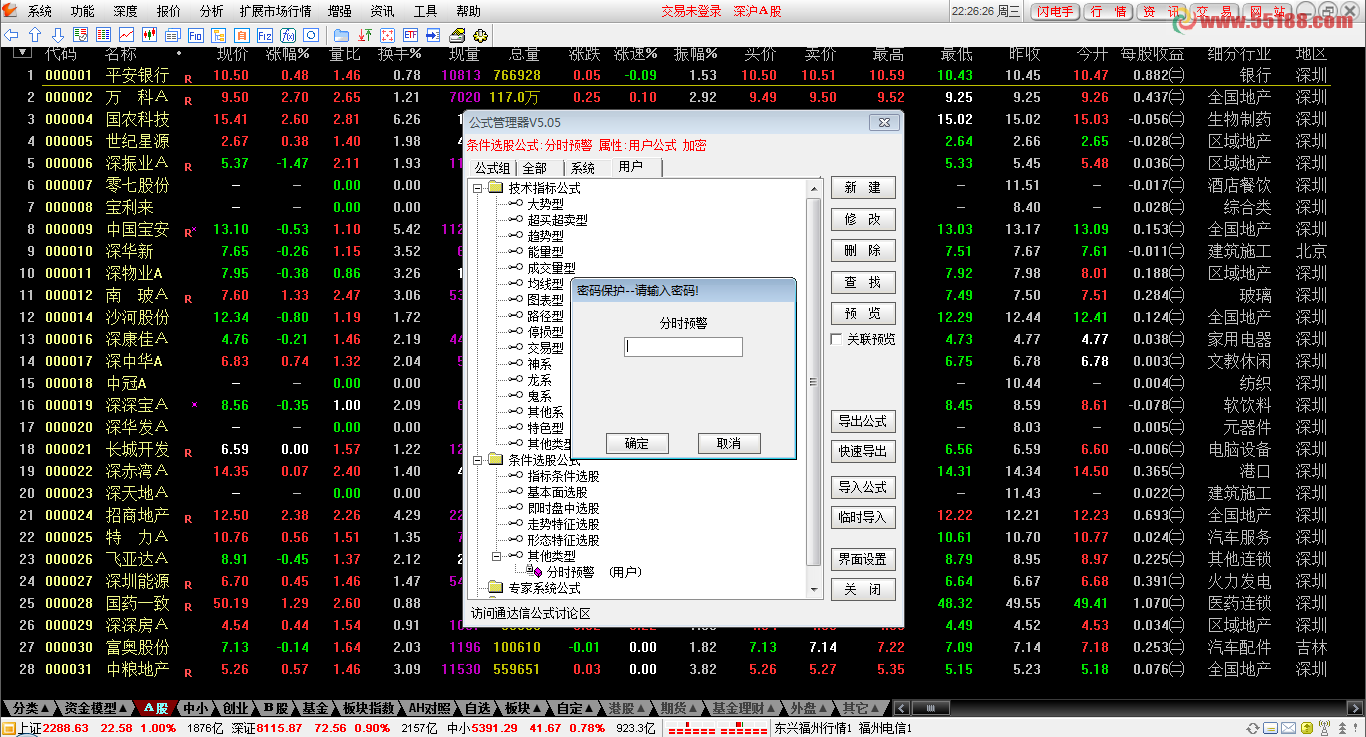Click the 细分行业 column header
The width and height of the screenshot is (1366, 737).
(1239, 53)
